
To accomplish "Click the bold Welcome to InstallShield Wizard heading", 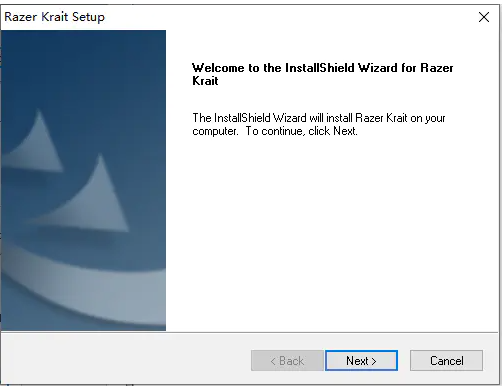I will 322,74.
